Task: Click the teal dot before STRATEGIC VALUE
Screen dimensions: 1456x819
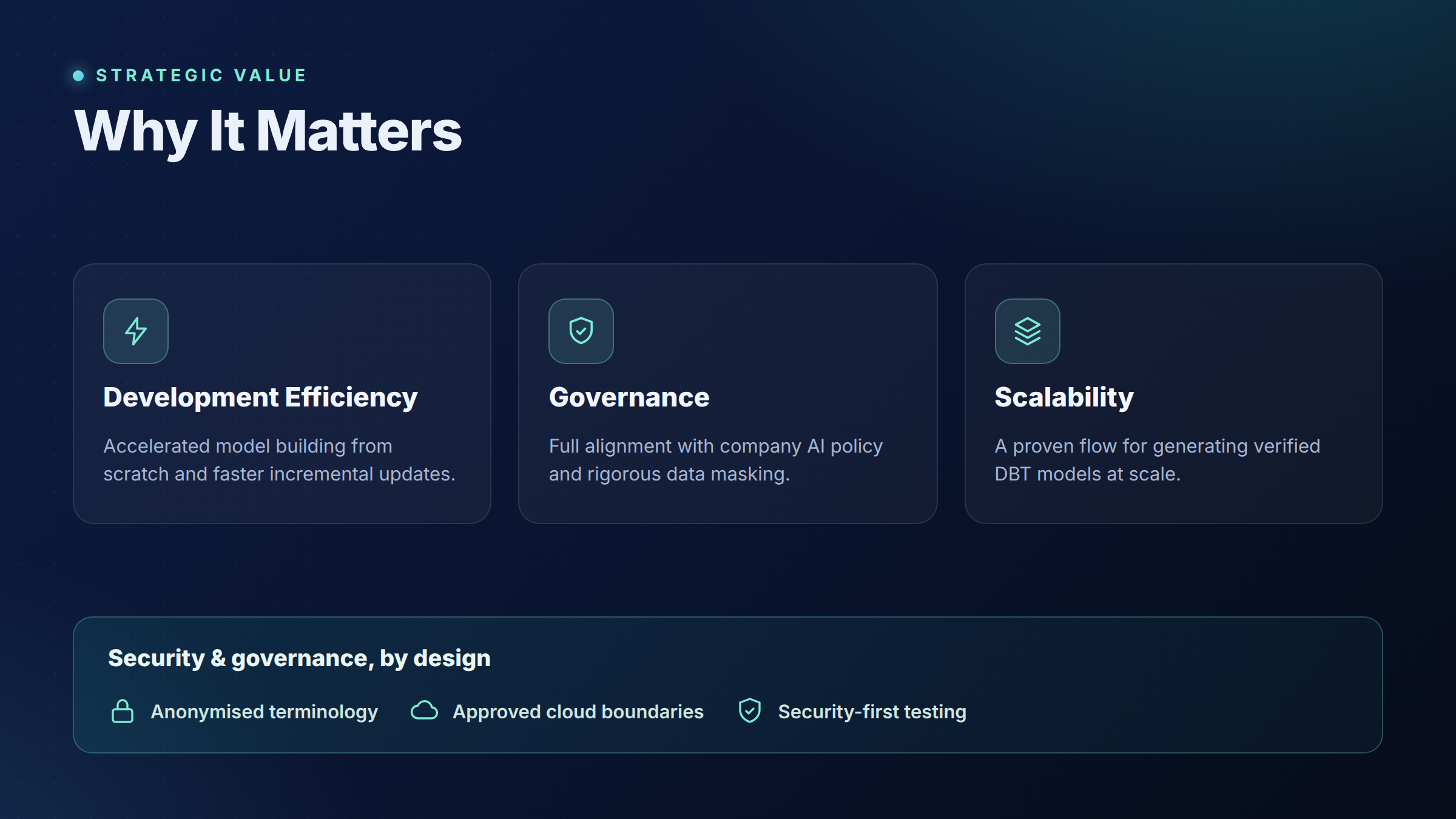Action: pyautogui.click(x=78, y=76)
